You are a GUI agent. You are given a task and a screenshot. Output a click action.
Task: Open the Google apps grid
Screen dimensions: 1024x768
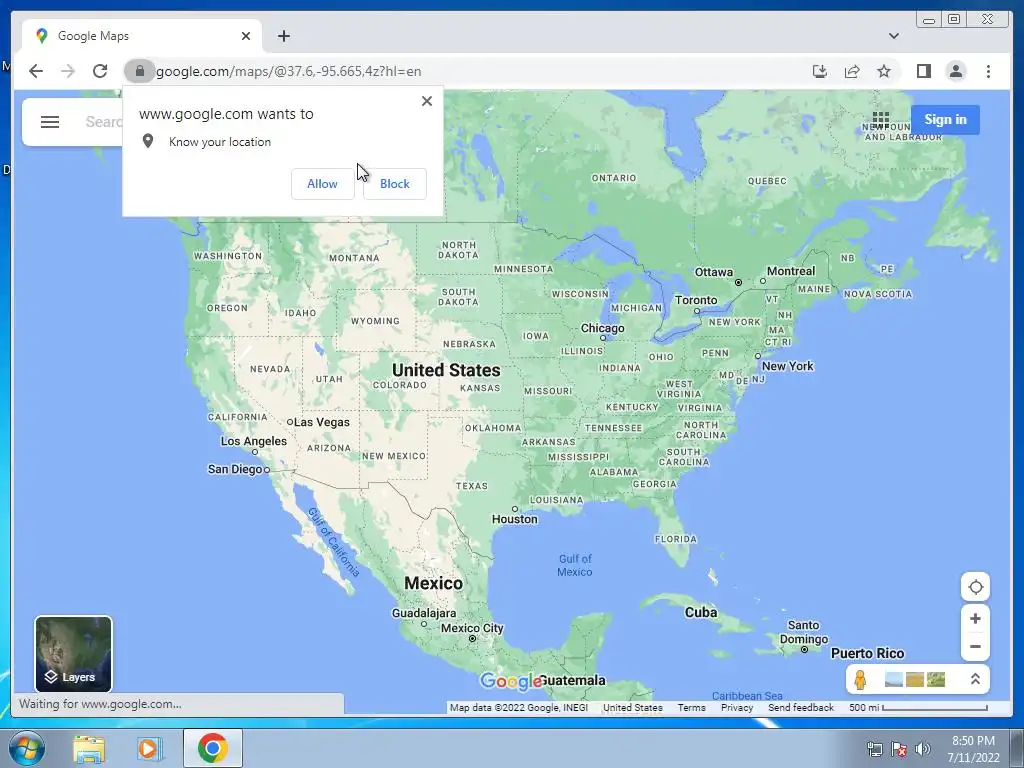pyautogui.click(x=880, y=120)
